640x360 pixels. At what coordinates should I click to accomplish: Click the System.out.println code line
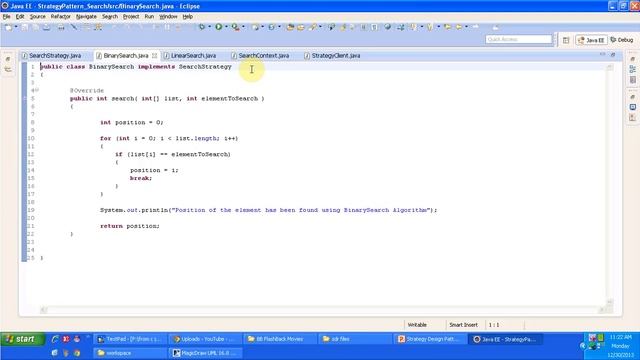268,210
